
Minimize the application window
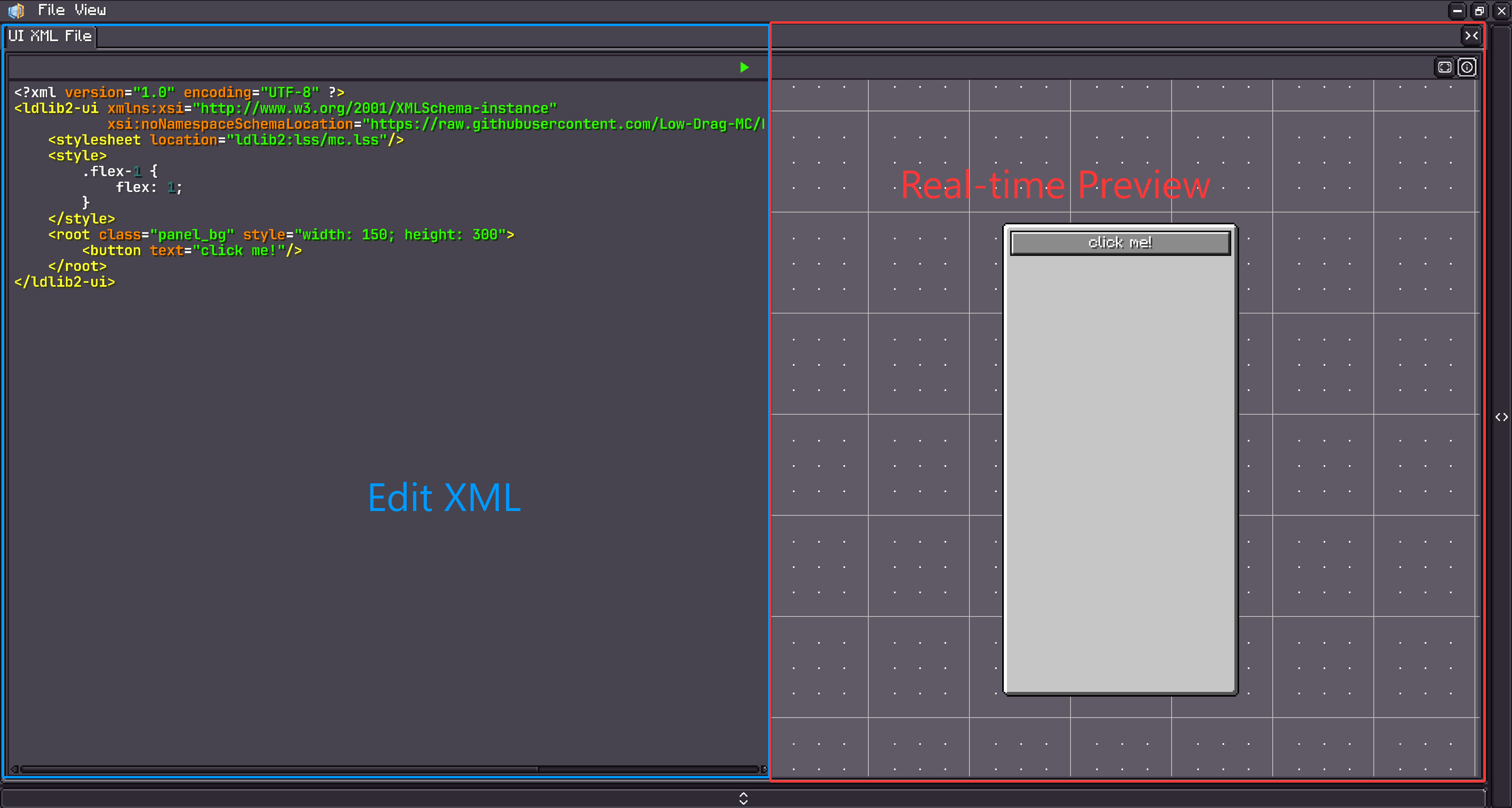[1457, 11]
